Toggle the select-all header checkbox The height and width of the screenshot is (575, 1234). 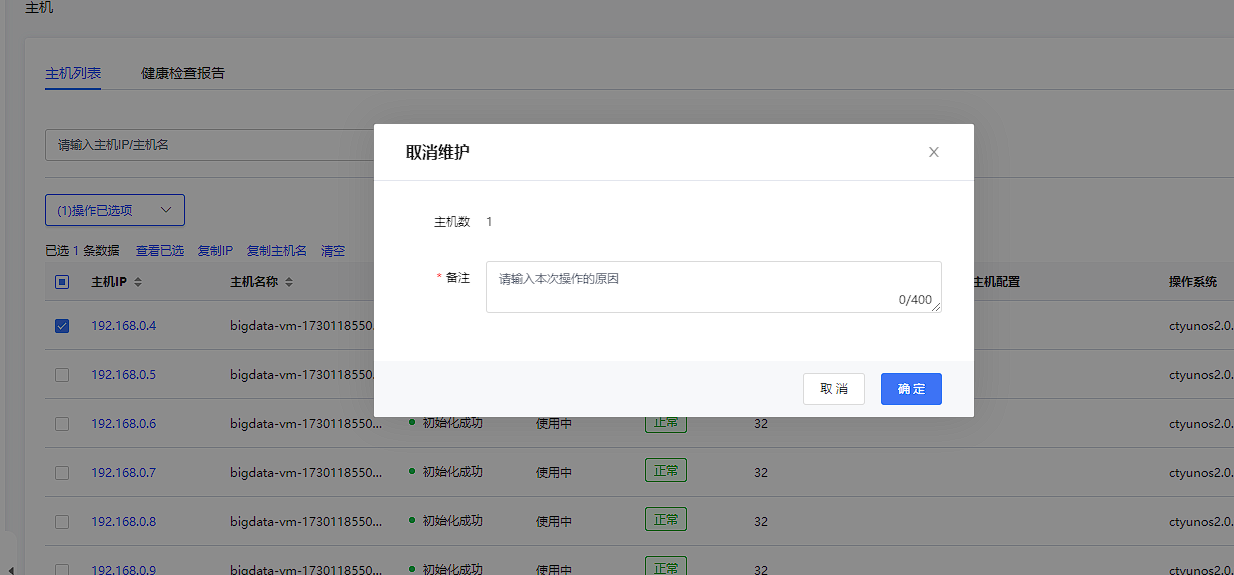coord(62,282)
